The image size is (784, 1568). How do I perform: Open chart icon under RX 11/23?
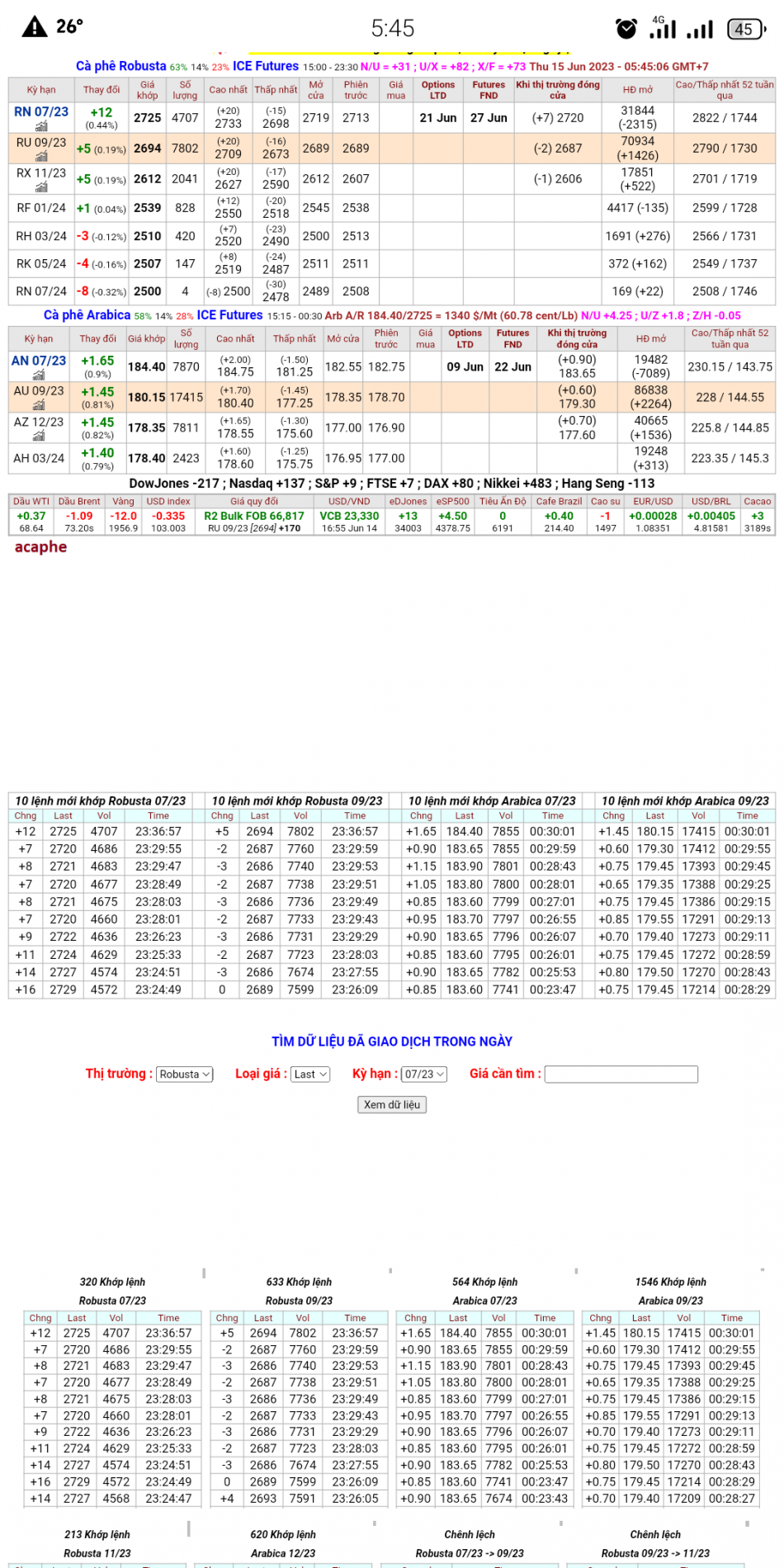41,187
